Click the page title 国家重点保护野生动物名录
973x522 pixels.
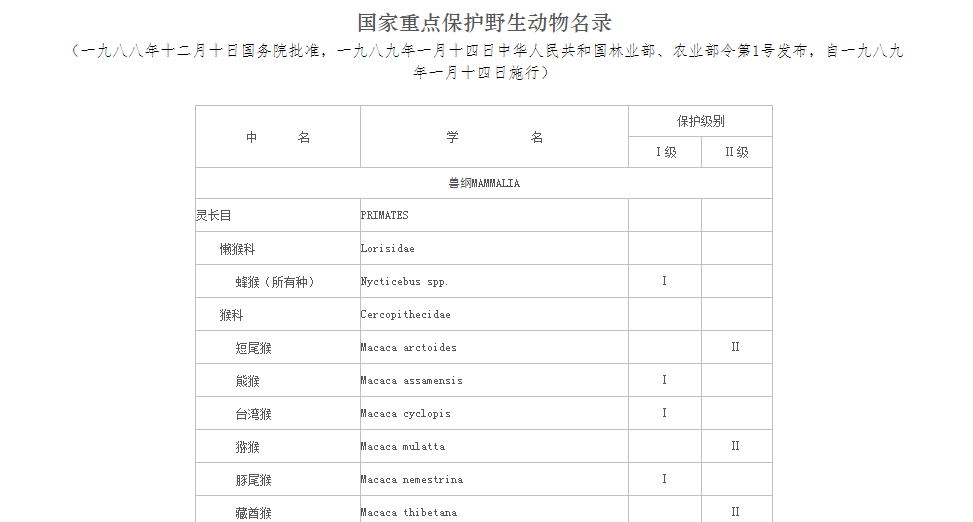coord(485,23)
